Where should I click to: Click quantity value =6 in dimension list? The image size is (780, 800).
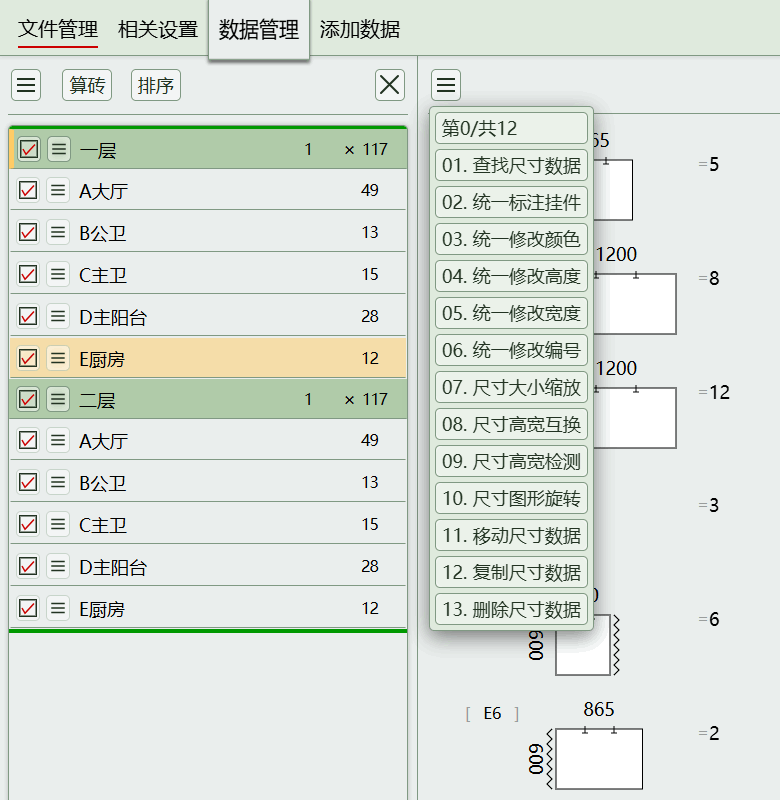point(709,619)
